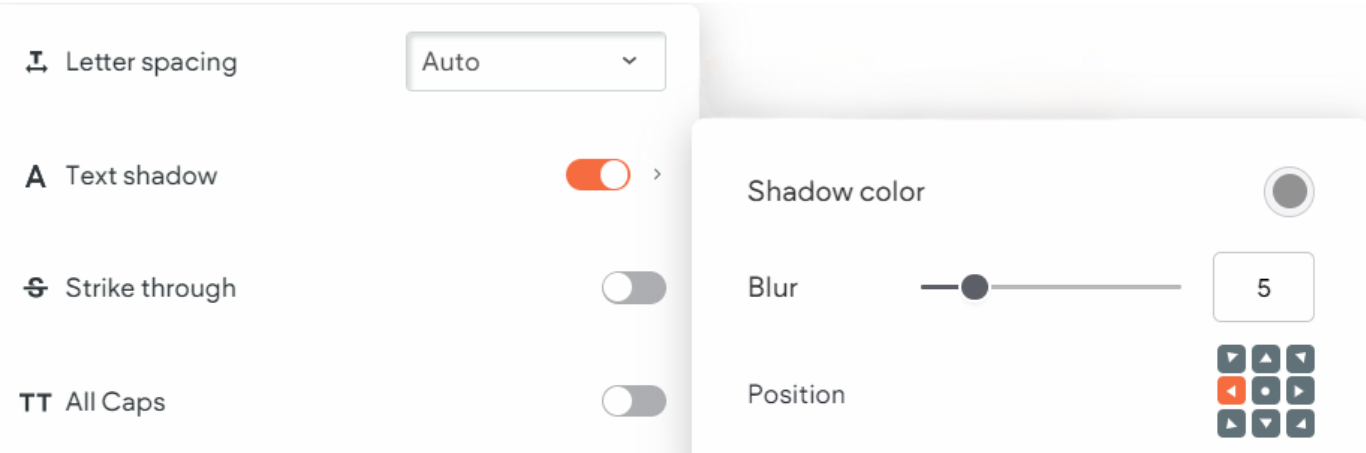1366x453 pixels.
Task: Set shadow position to top-left arrow
Action: pos(1232,358)
